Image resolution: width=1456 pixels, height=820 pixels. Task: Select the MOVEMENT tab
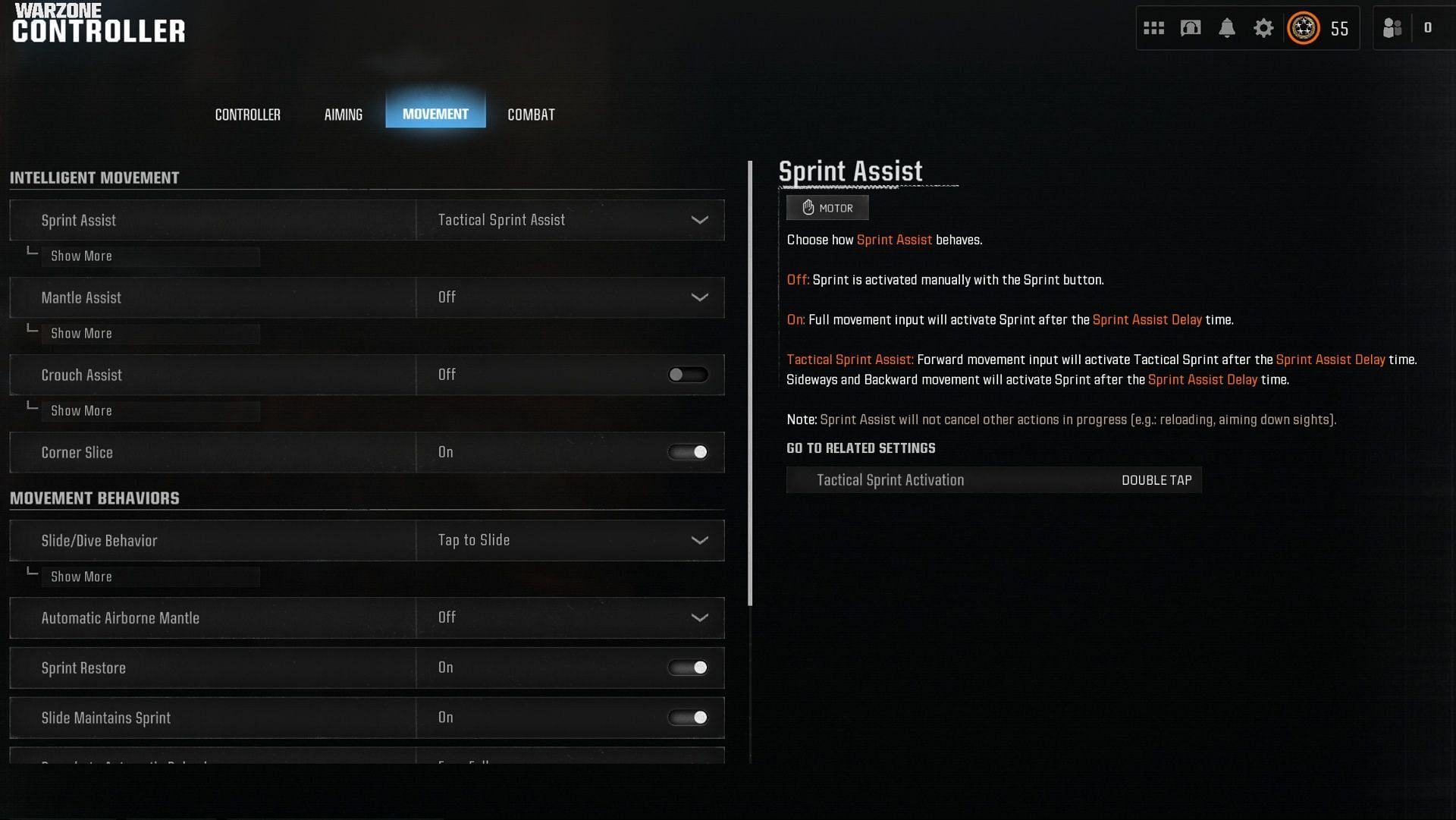point(435,113)
